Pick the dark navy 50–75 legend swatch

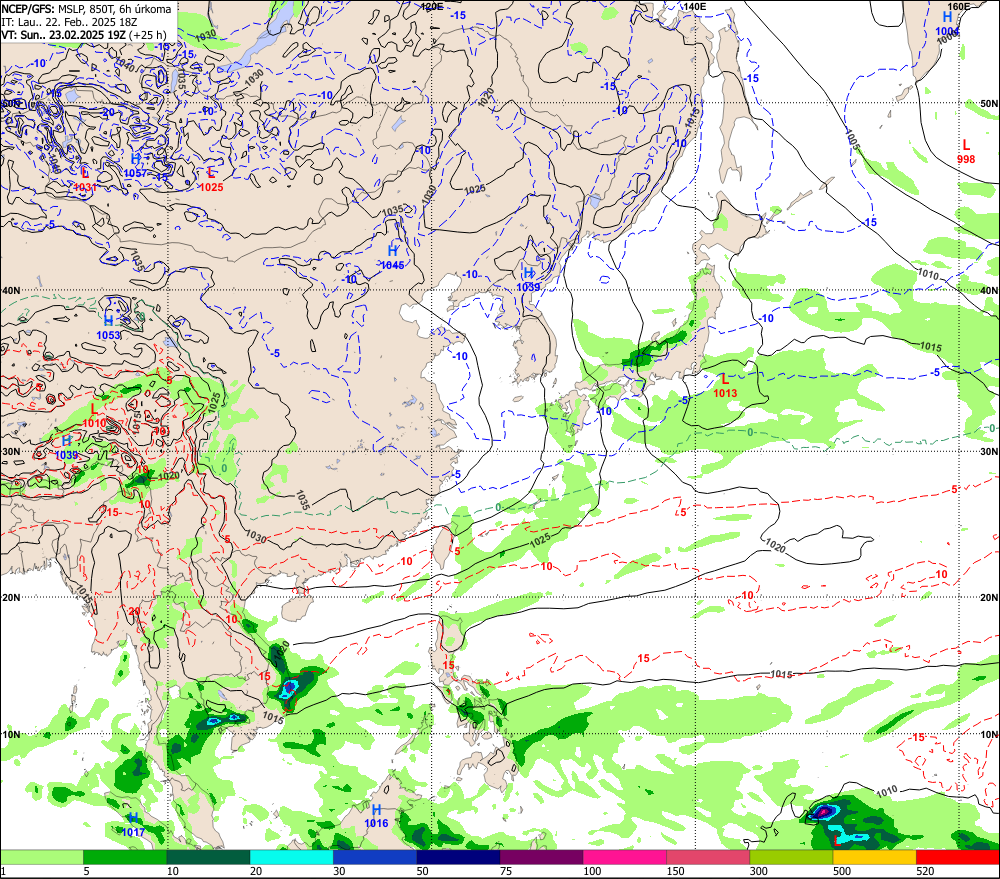tap(458, 857)
